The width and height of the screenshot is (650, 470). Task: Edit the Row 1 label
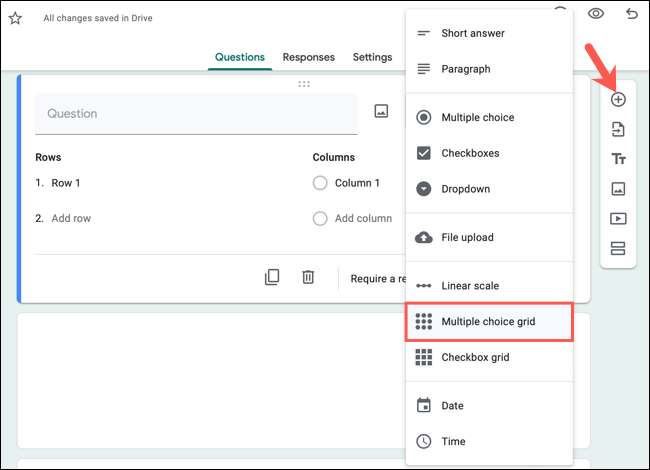click(65, 183)
